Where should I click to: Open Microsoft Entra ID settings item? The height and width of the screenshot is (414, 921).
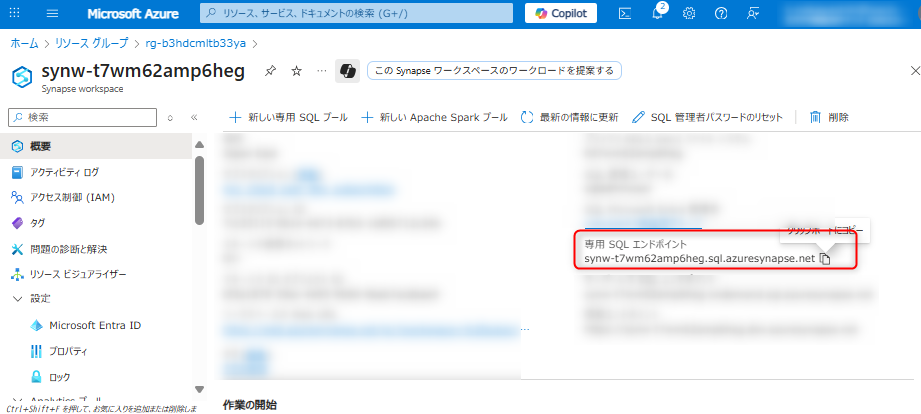(96, 325)
